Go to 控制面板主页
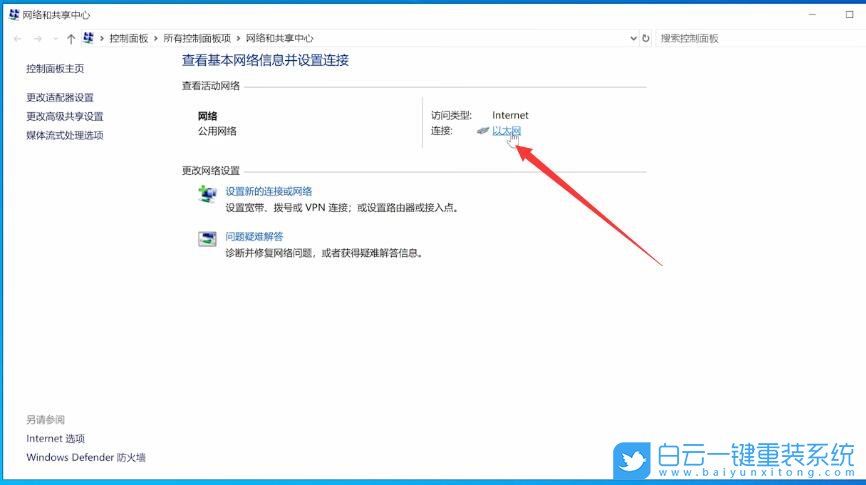 tap(55, 68)
